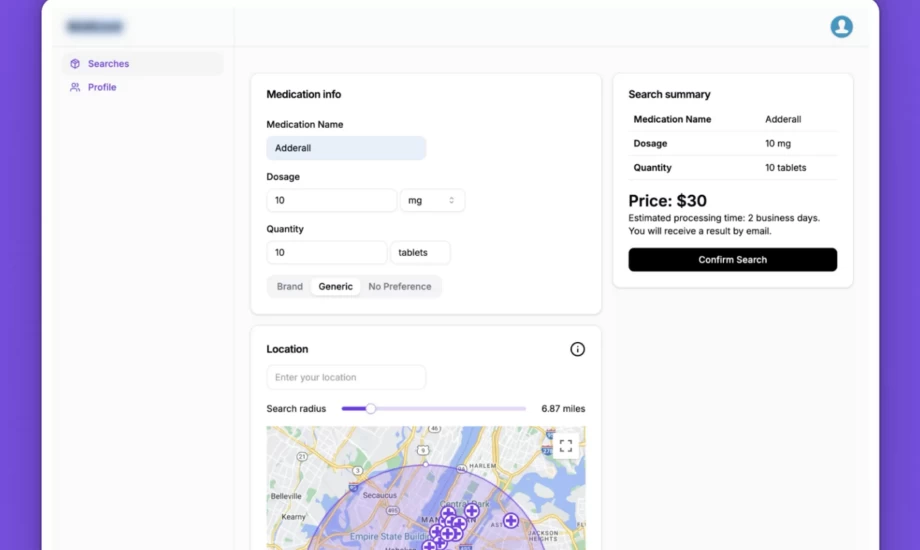Viewport: 920px width, 550px height.
Task: Click the Estimated processing time text
Action: (x=724, y=218)
